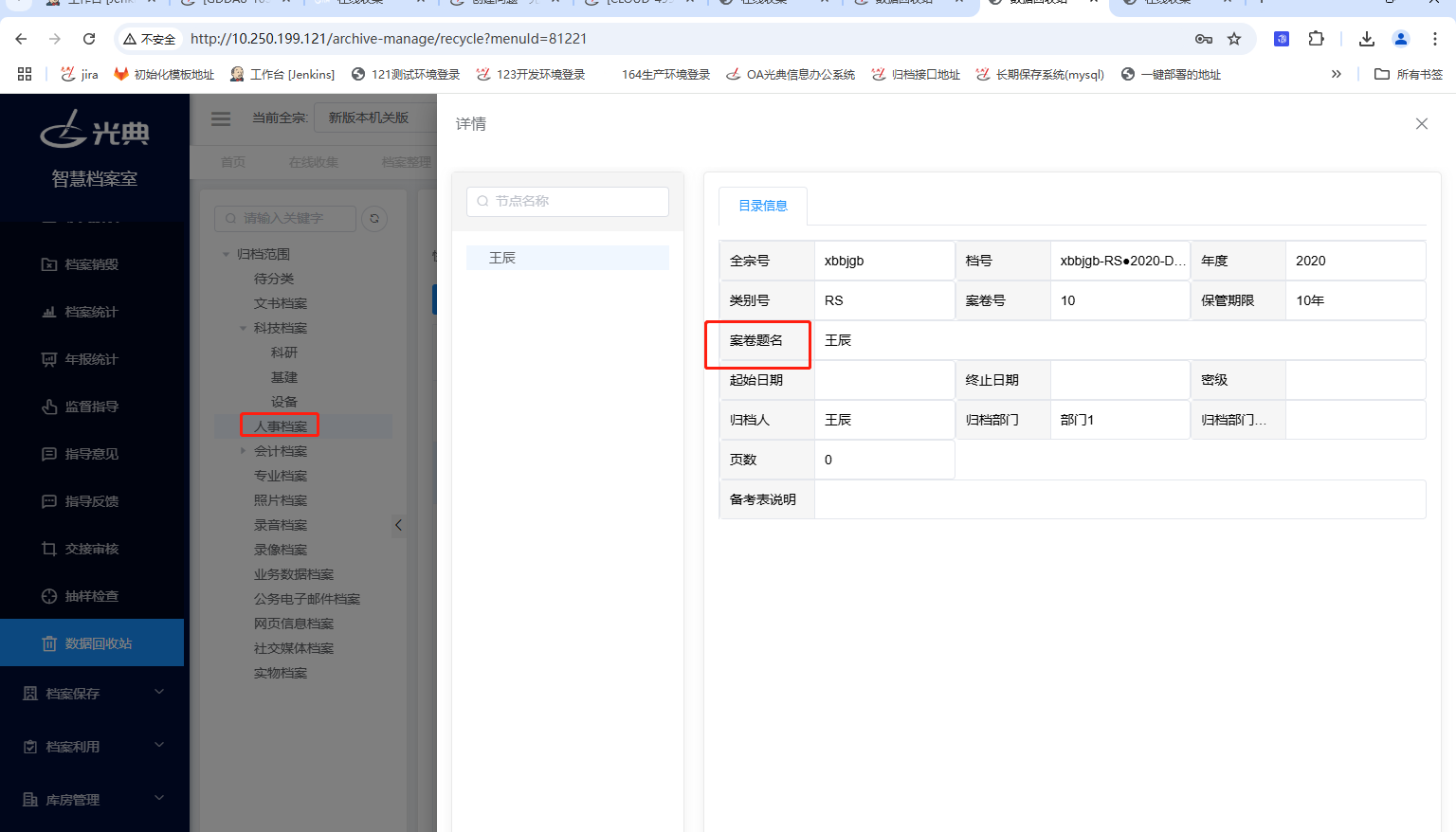Select 社交媒体档案 in the tree

click(x=294, y=648)
